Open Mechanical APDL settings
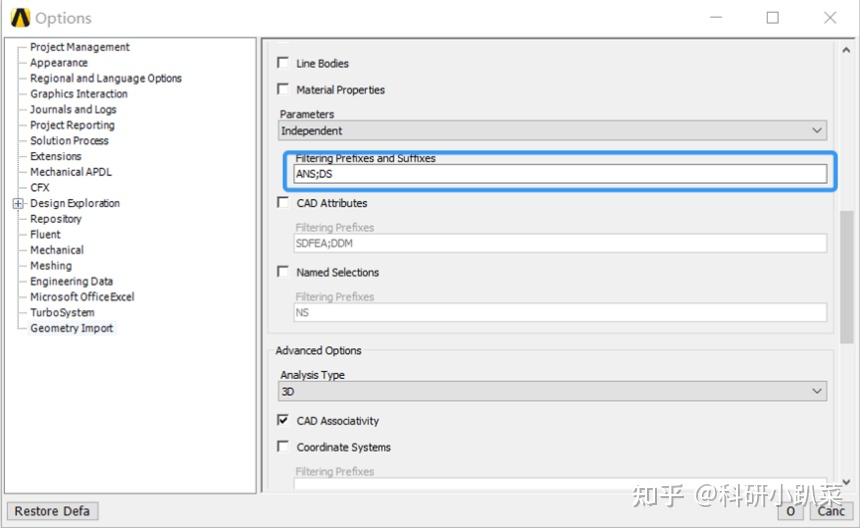 [71, 172]
